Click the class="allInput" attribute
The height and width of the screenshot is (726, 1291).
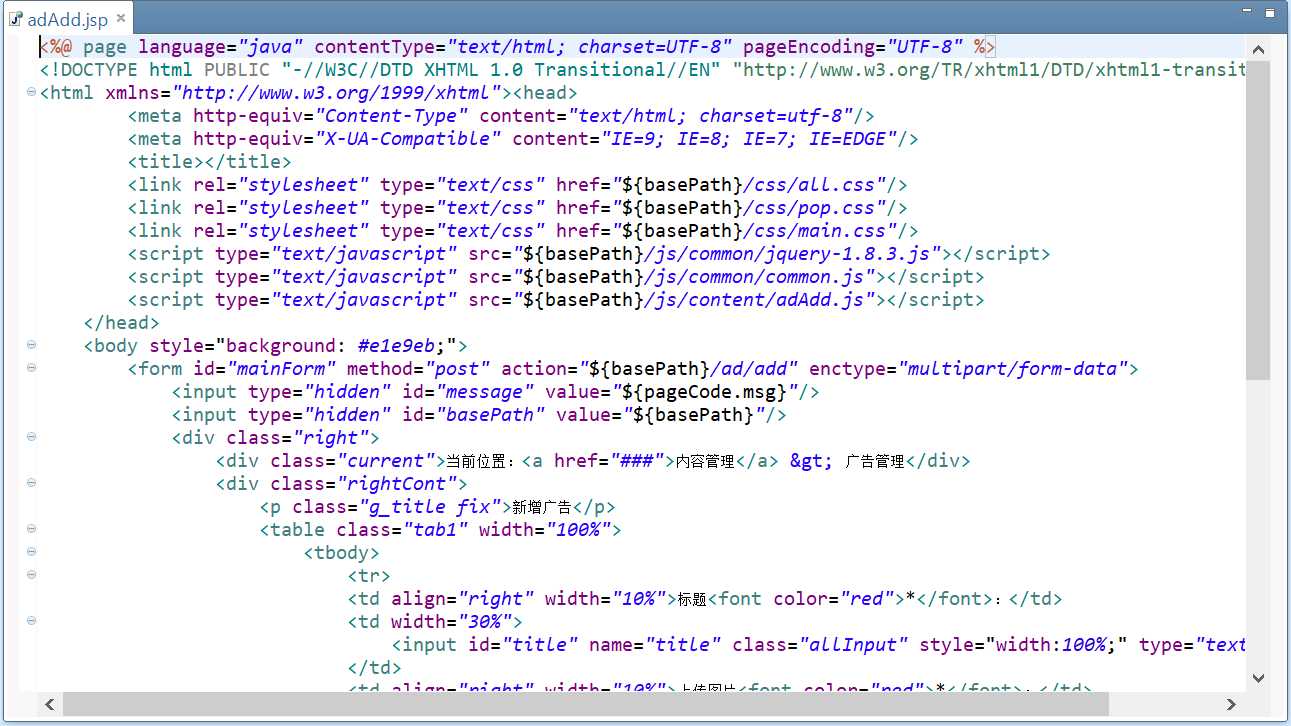coord(820,645)
